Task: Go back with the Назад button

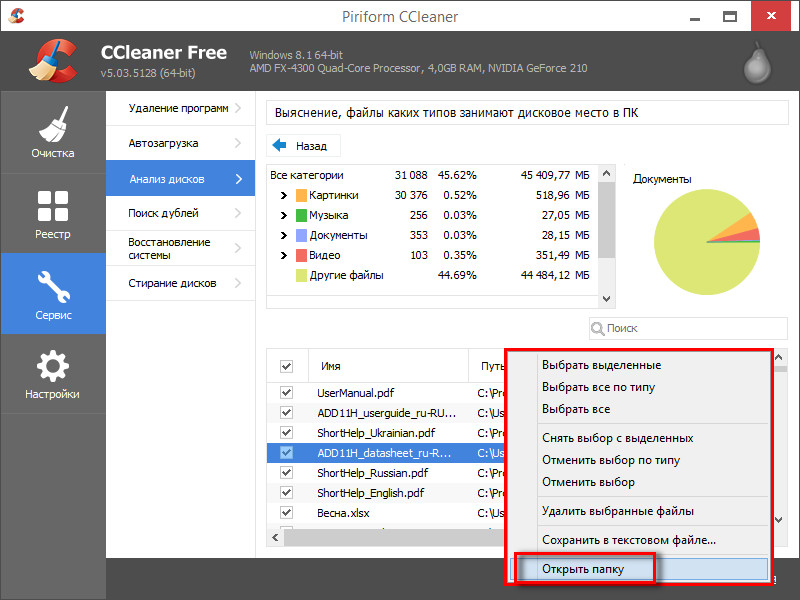Action: pyautogui.click(x=303, y=146)
